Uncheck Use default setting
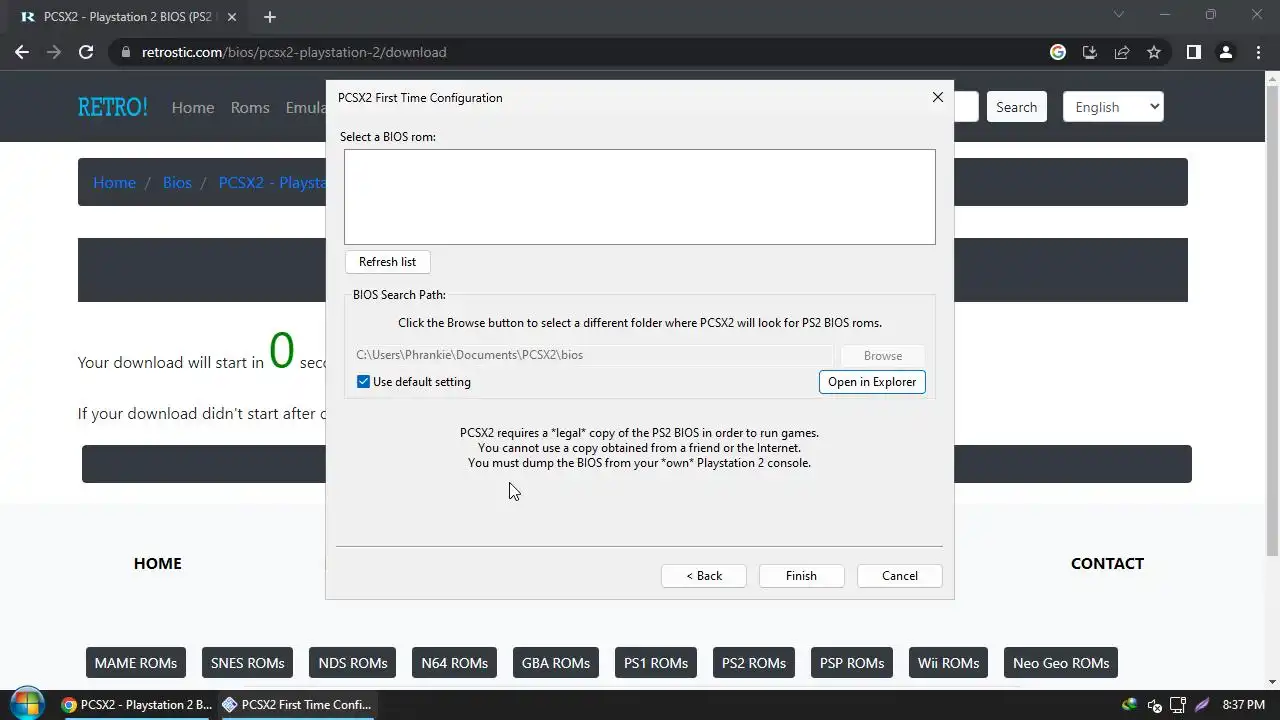 tap(363, 382)
